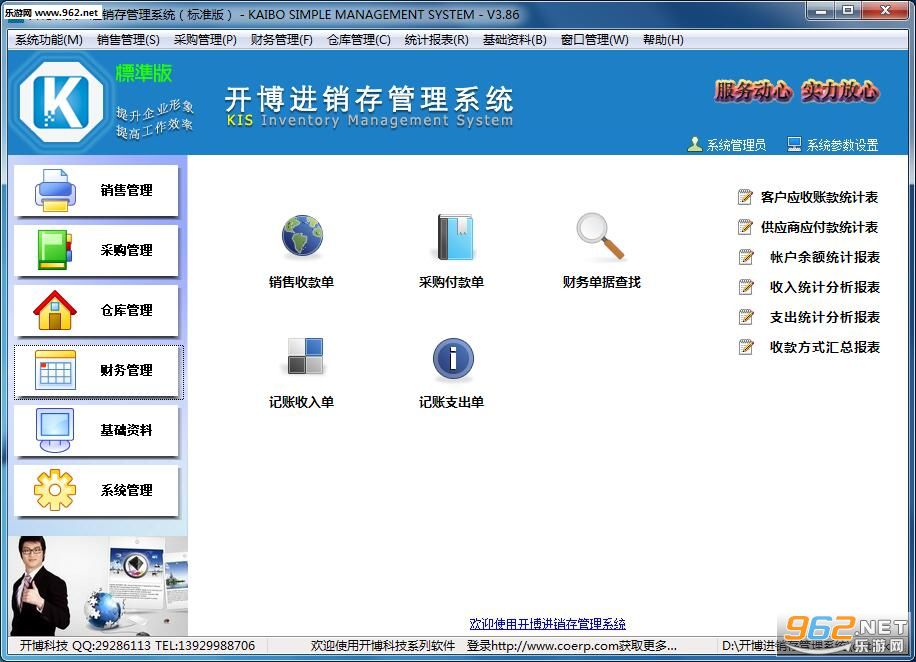Open the 记账支出单 info icon
Image resolution: width=916 pixels, height=662 pixels.
pos(453,358)
